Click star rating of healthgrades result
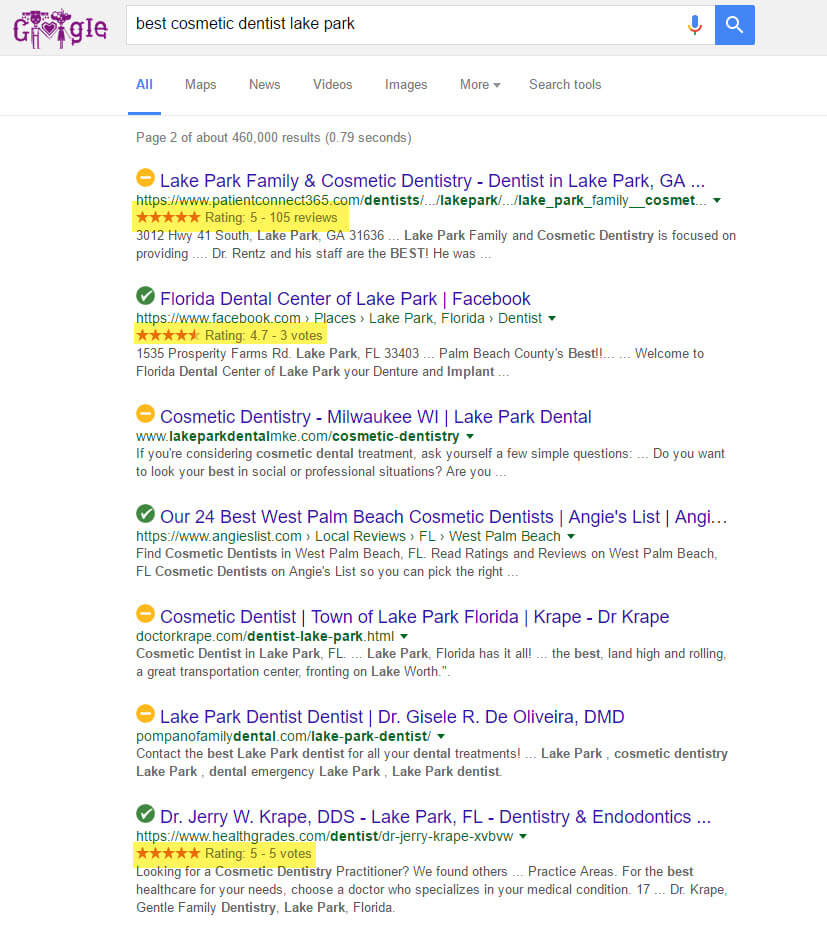The height and width of the screenshot is (932, 827). coord(168,854)
